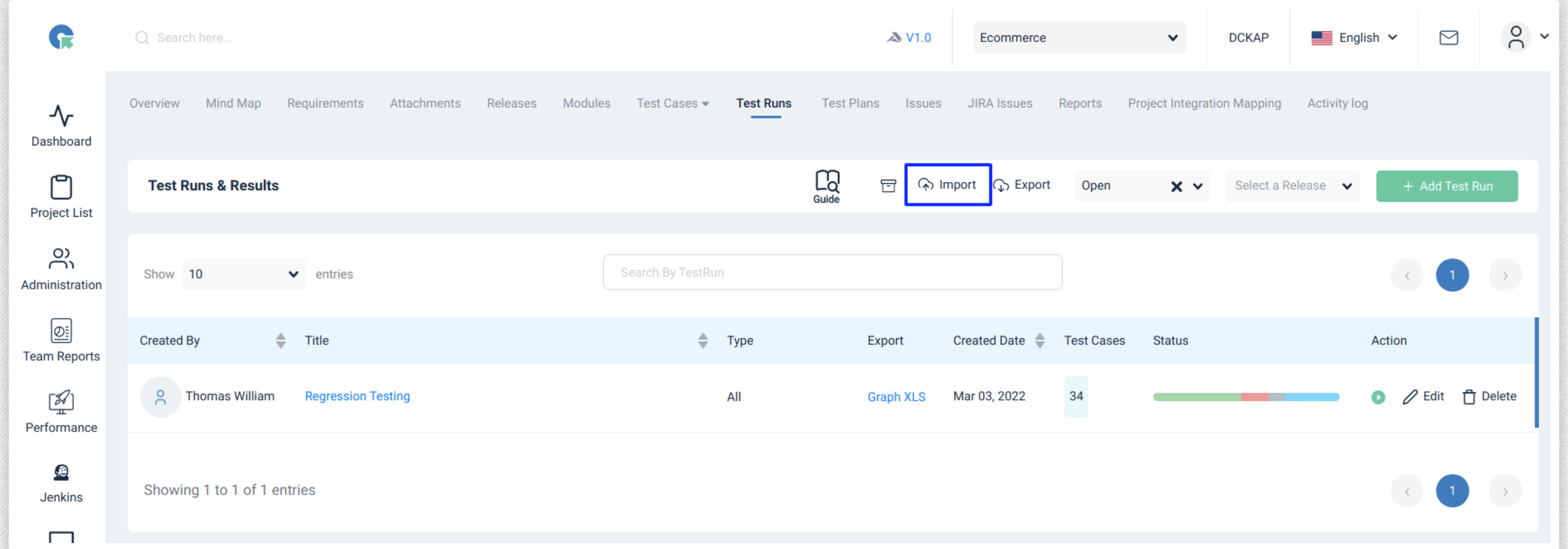
Task: Open the mail envelope icon
Action: (1448, 38)
